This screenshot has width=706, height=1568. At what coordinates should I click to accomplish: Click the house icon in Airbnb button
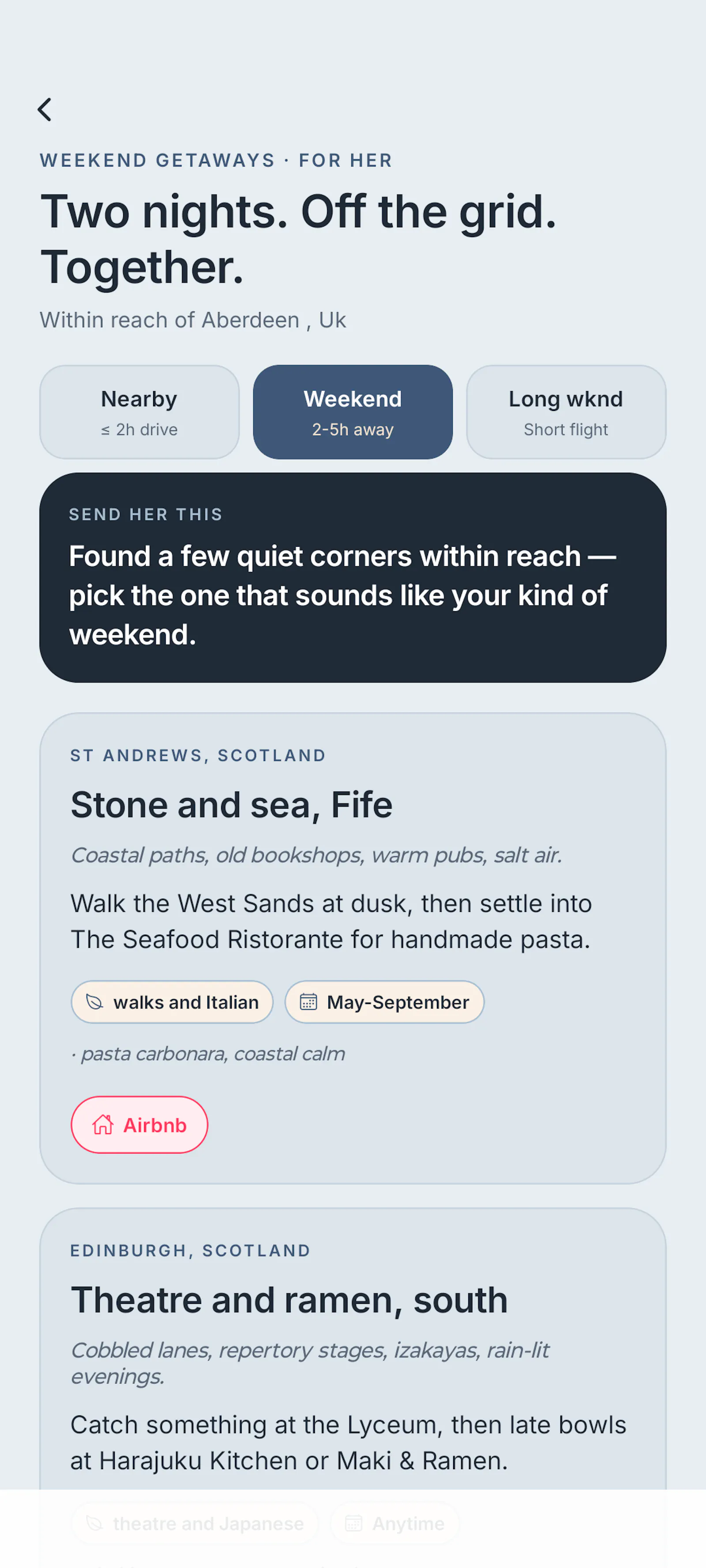point(102,1124)
